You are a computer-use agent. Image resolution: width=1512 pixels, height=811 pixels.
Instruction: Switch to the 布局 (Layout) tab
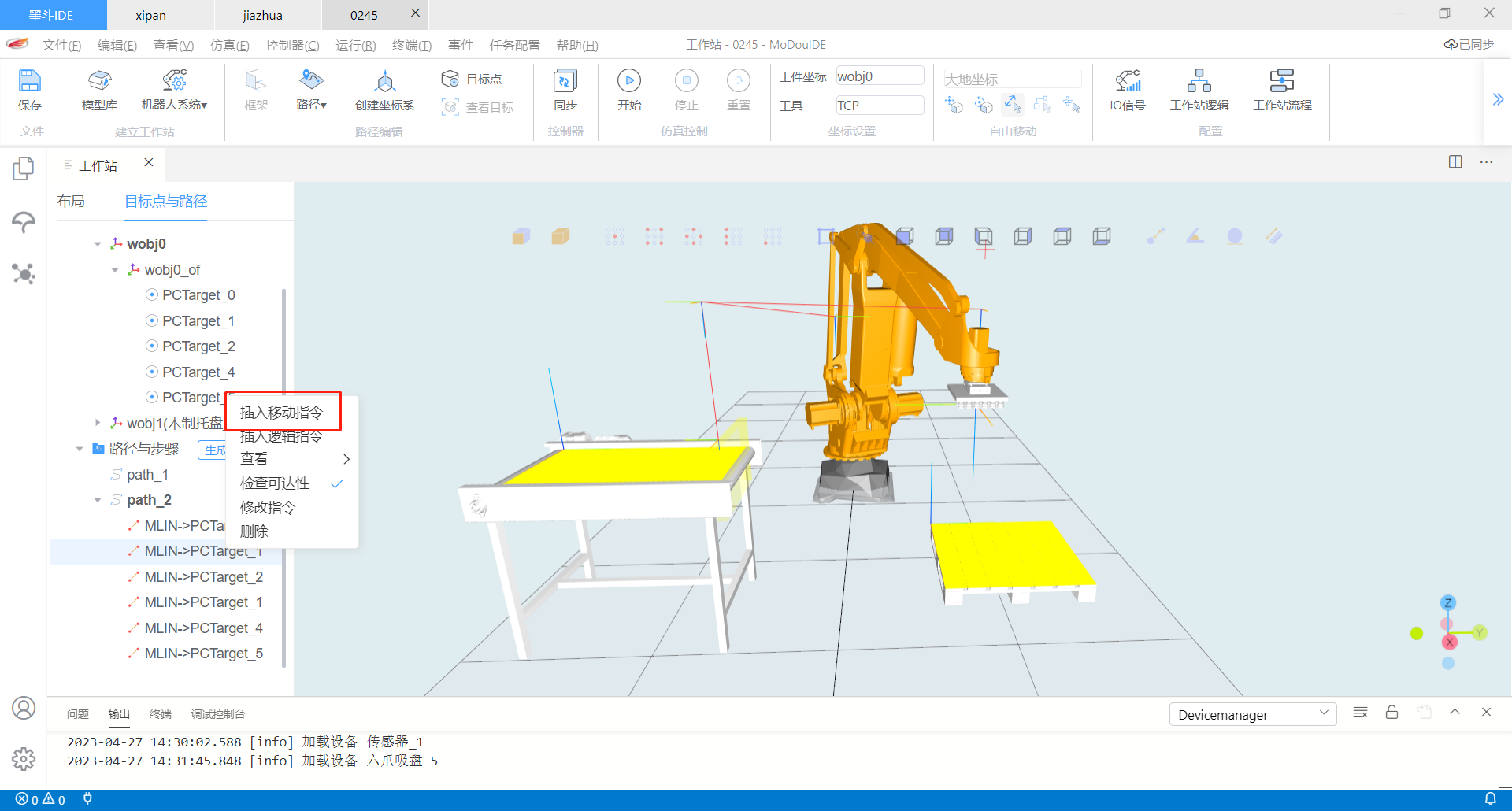(x=71, y=202)
